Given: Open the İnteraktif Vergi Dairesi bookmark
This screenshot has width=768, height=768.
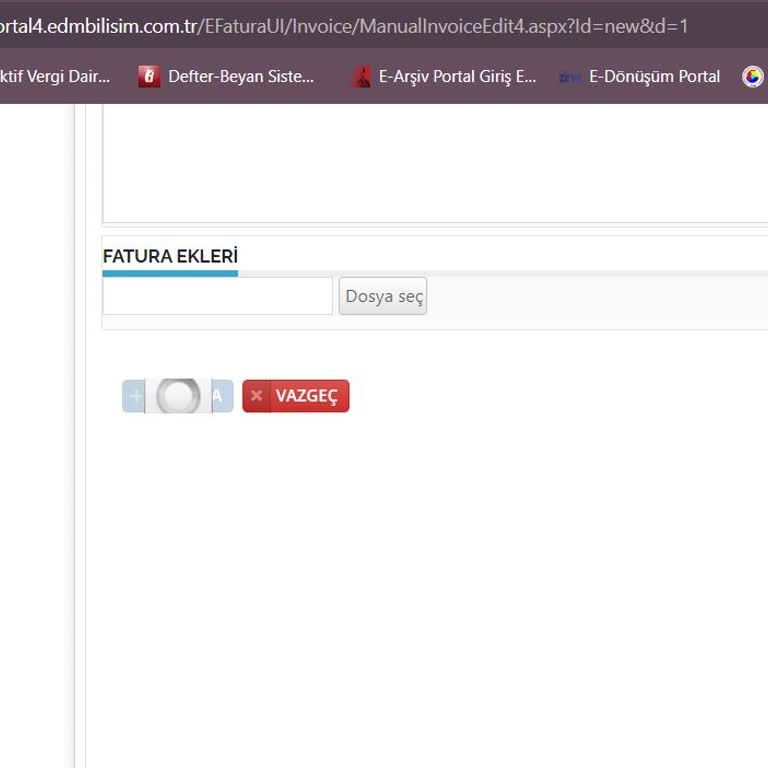Looking at the screenshot, I should (x=55, y=76).
